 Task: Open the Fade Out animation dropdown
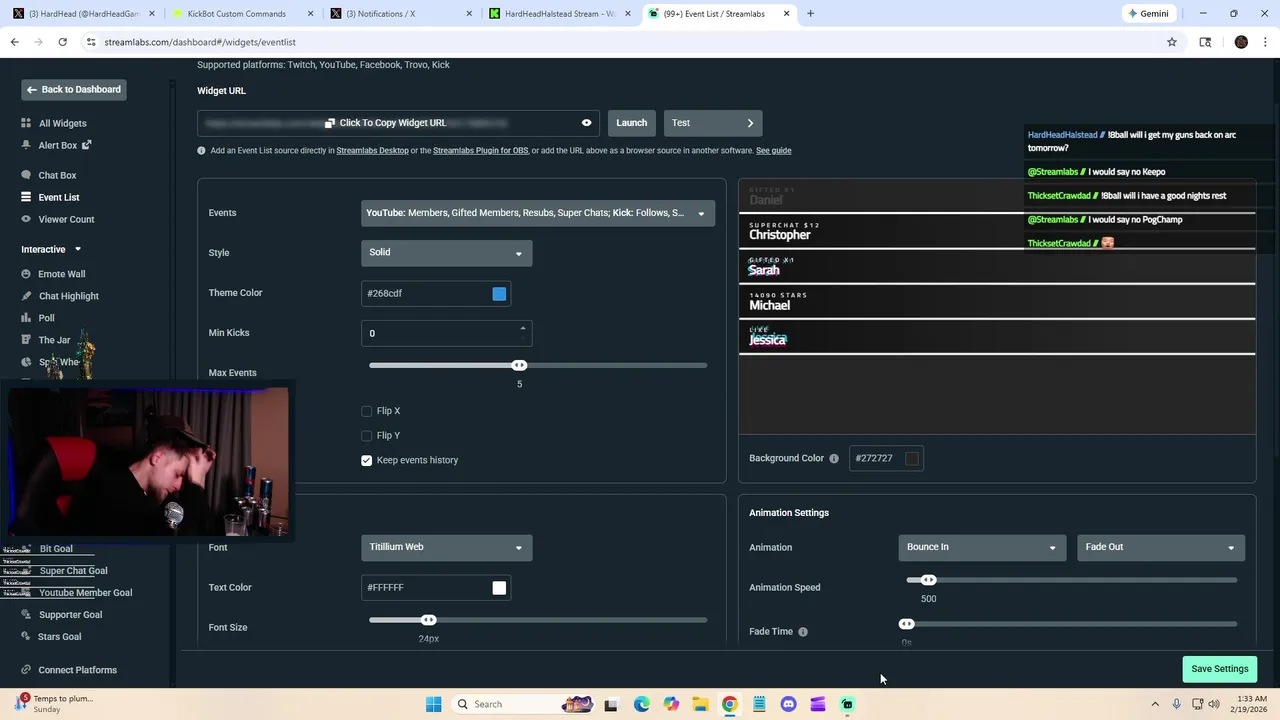point(1160,547)
